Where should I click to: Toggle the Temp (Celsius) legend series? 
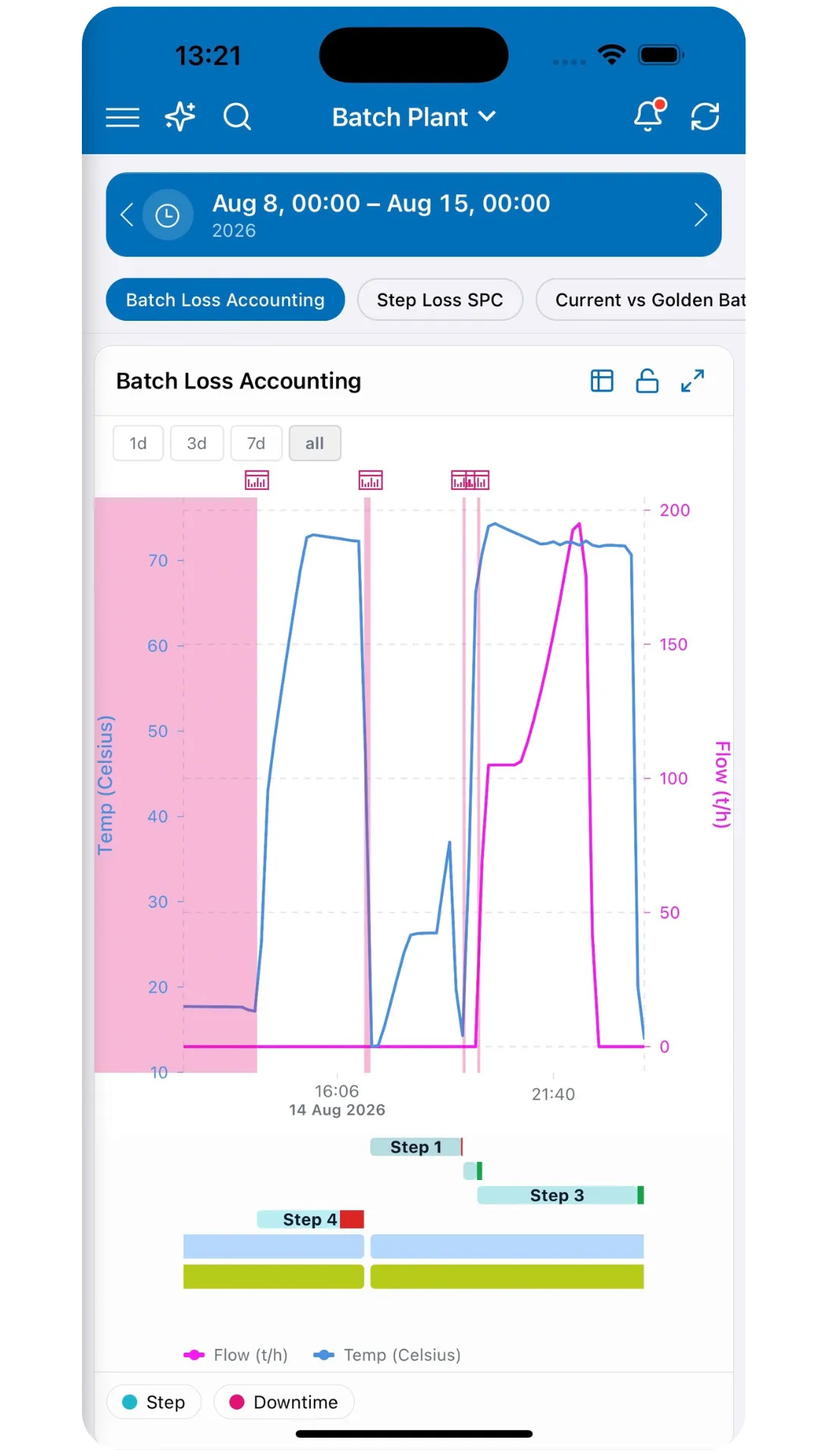(x=387, y=1355)
